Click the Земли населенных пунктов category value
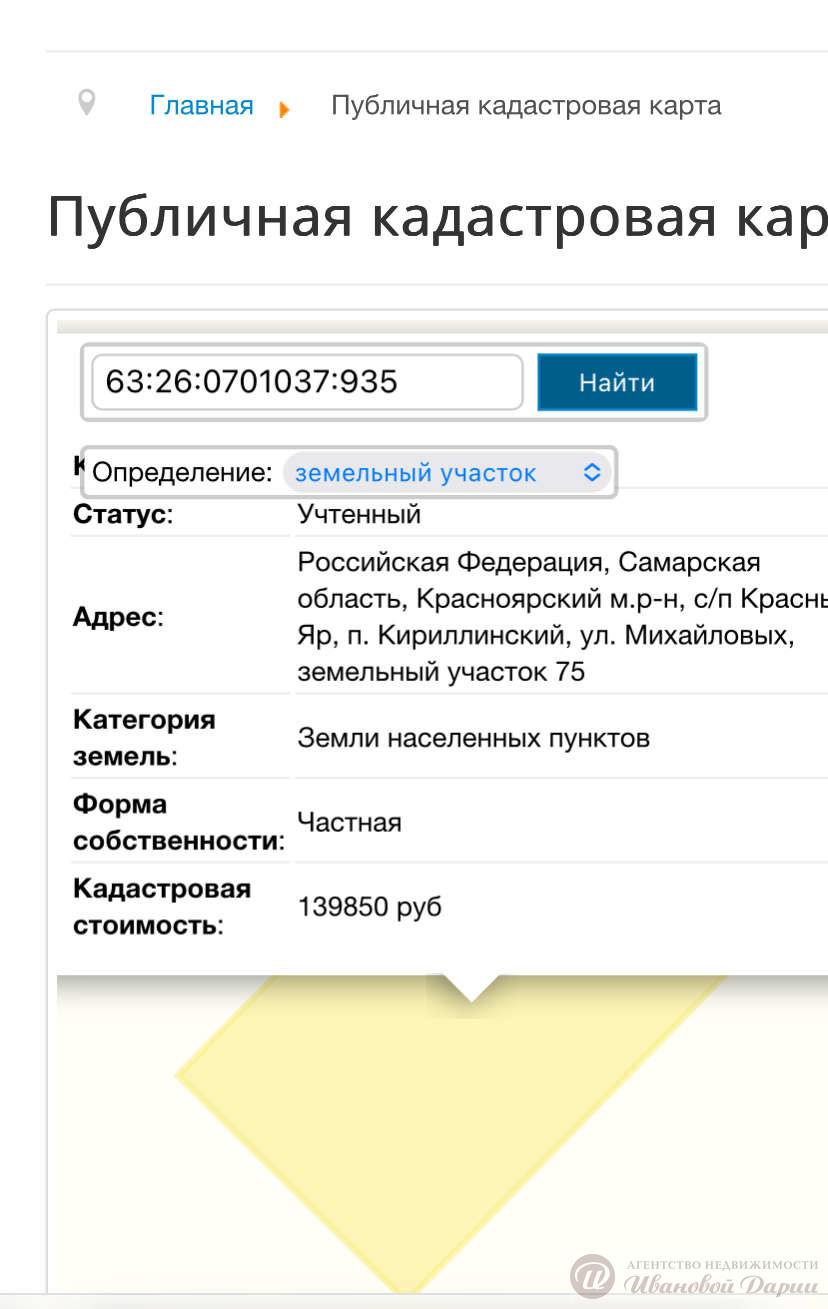The width and height of the screenshot is (828, 1309). click(x=473, y=738)
